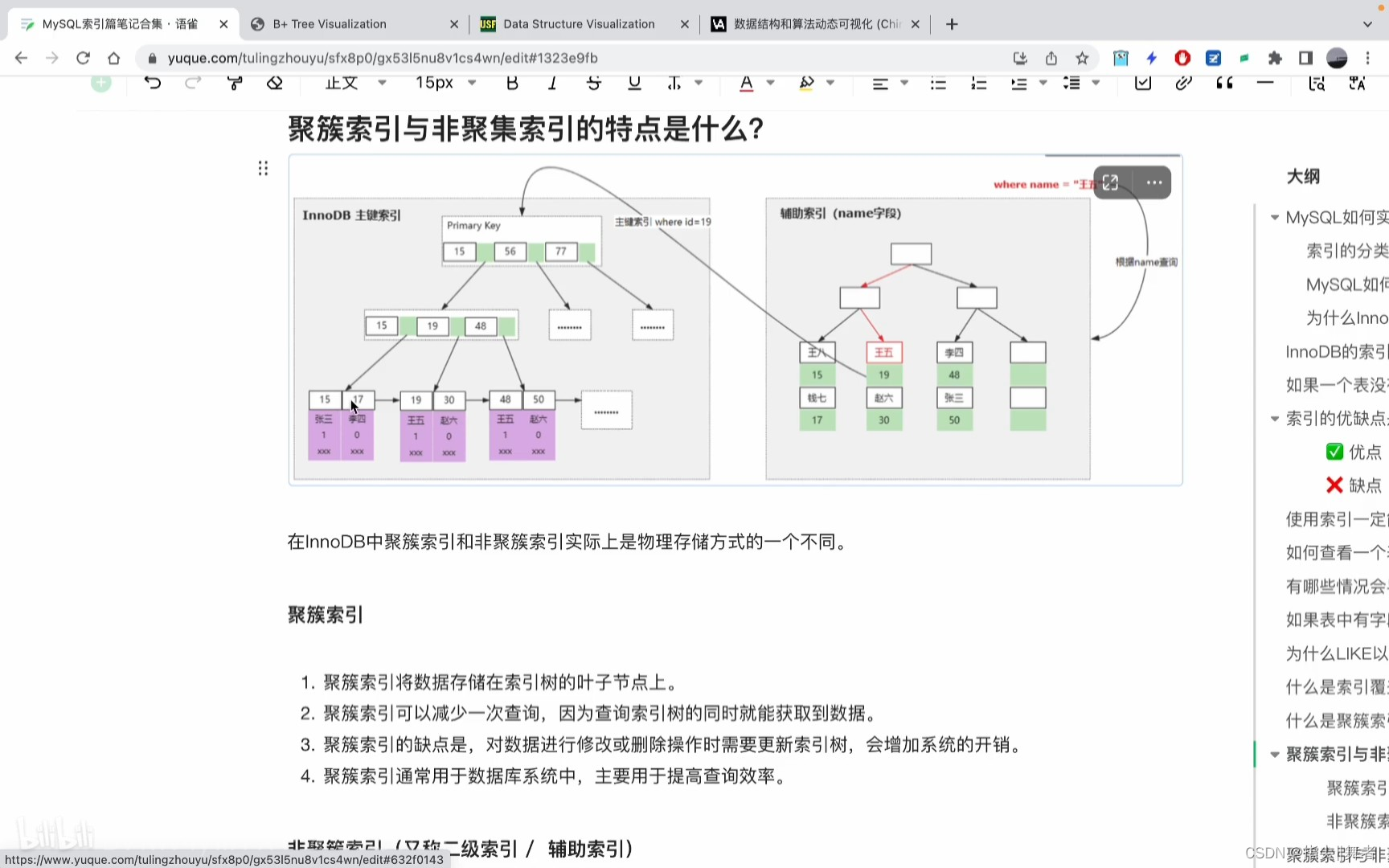The image size is (1389, 868).
Task: Apply the red font color A
Action: point(746,82)
